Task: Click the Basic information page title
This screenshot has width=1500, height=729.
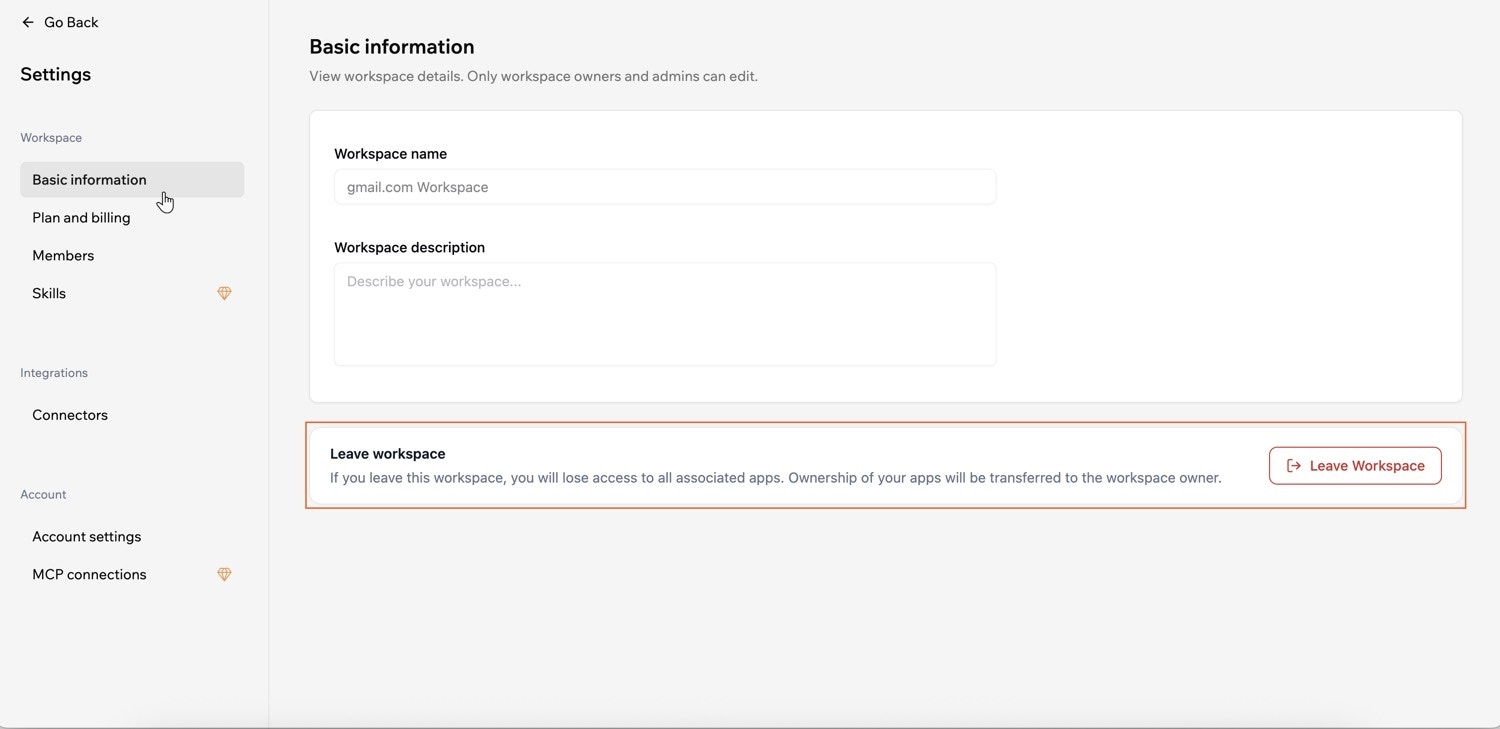Action: tap(392, 47)
